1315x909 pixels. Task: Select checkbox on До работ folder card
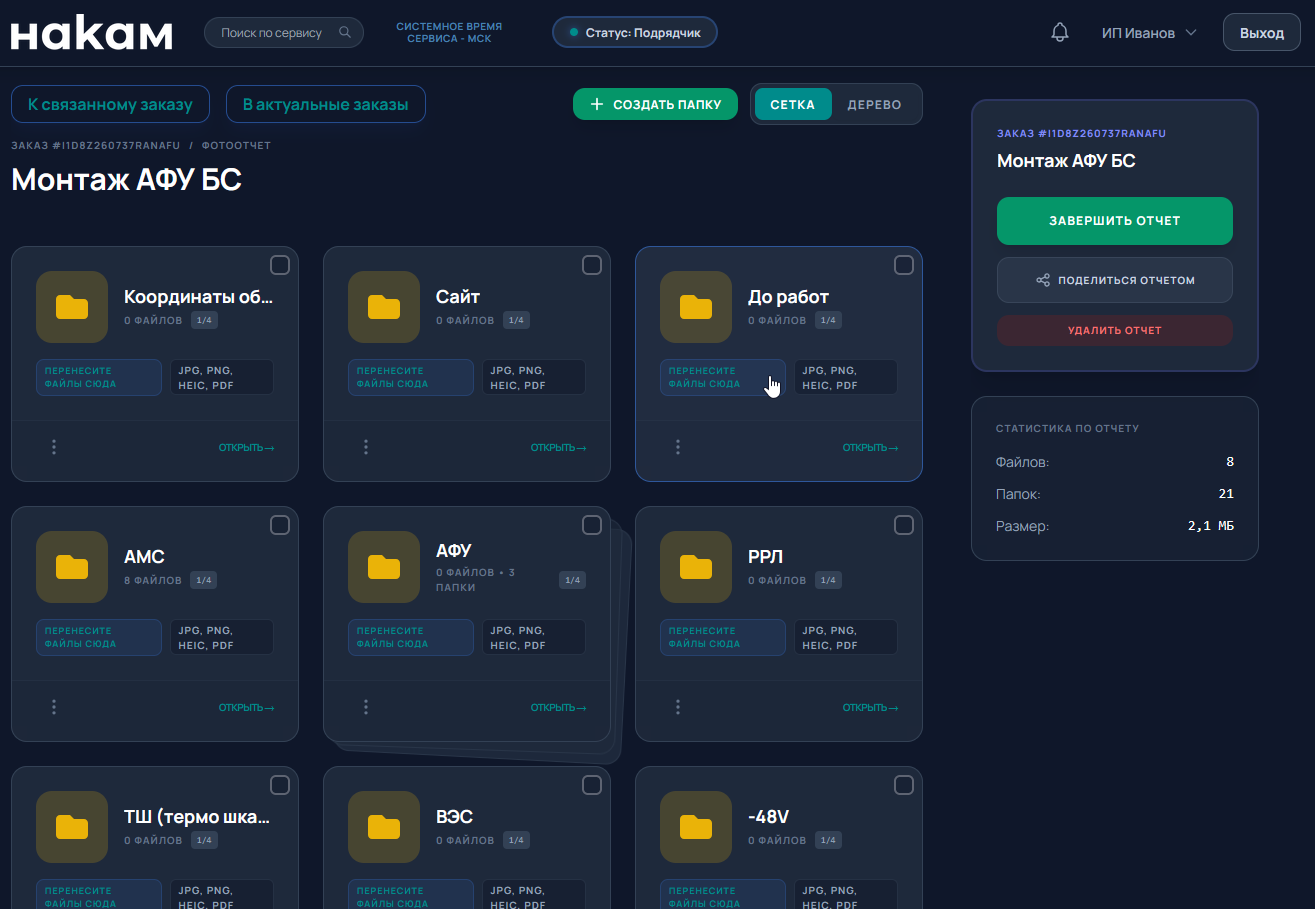(904, 265)
